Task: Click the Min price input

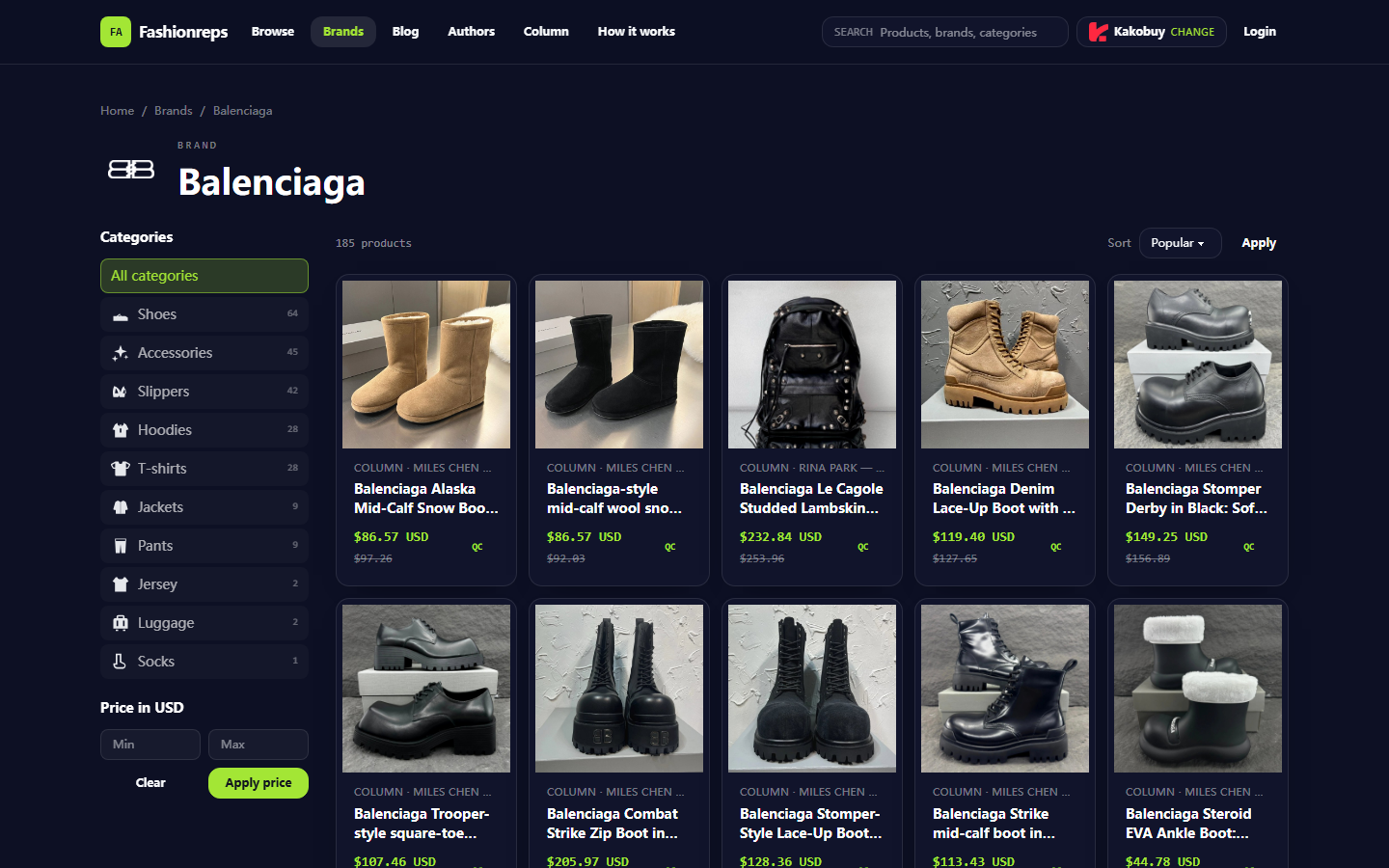Action: tap(150, 745)
